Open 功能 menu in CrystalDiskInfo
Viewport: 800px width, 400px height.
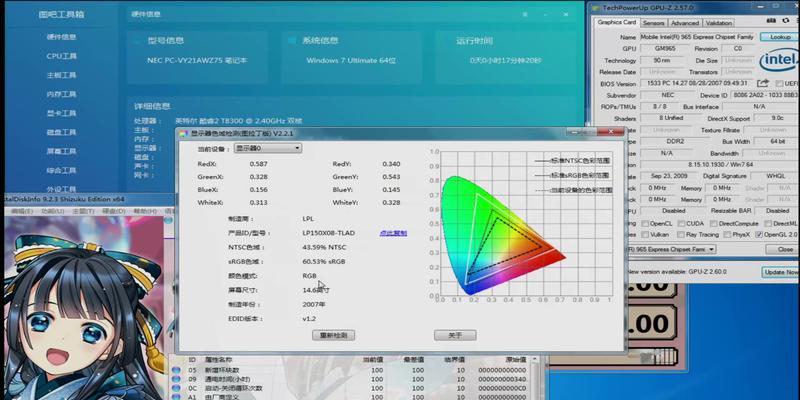[x=53, y=211]
